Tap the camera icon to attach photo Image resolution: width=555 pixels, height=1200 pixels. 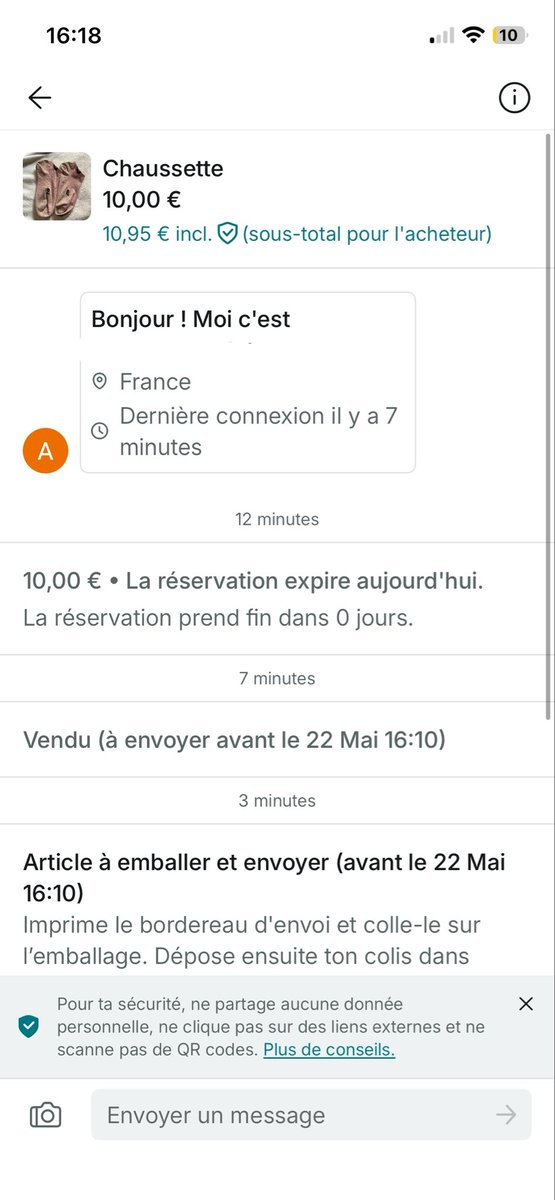coord(46,1115)
